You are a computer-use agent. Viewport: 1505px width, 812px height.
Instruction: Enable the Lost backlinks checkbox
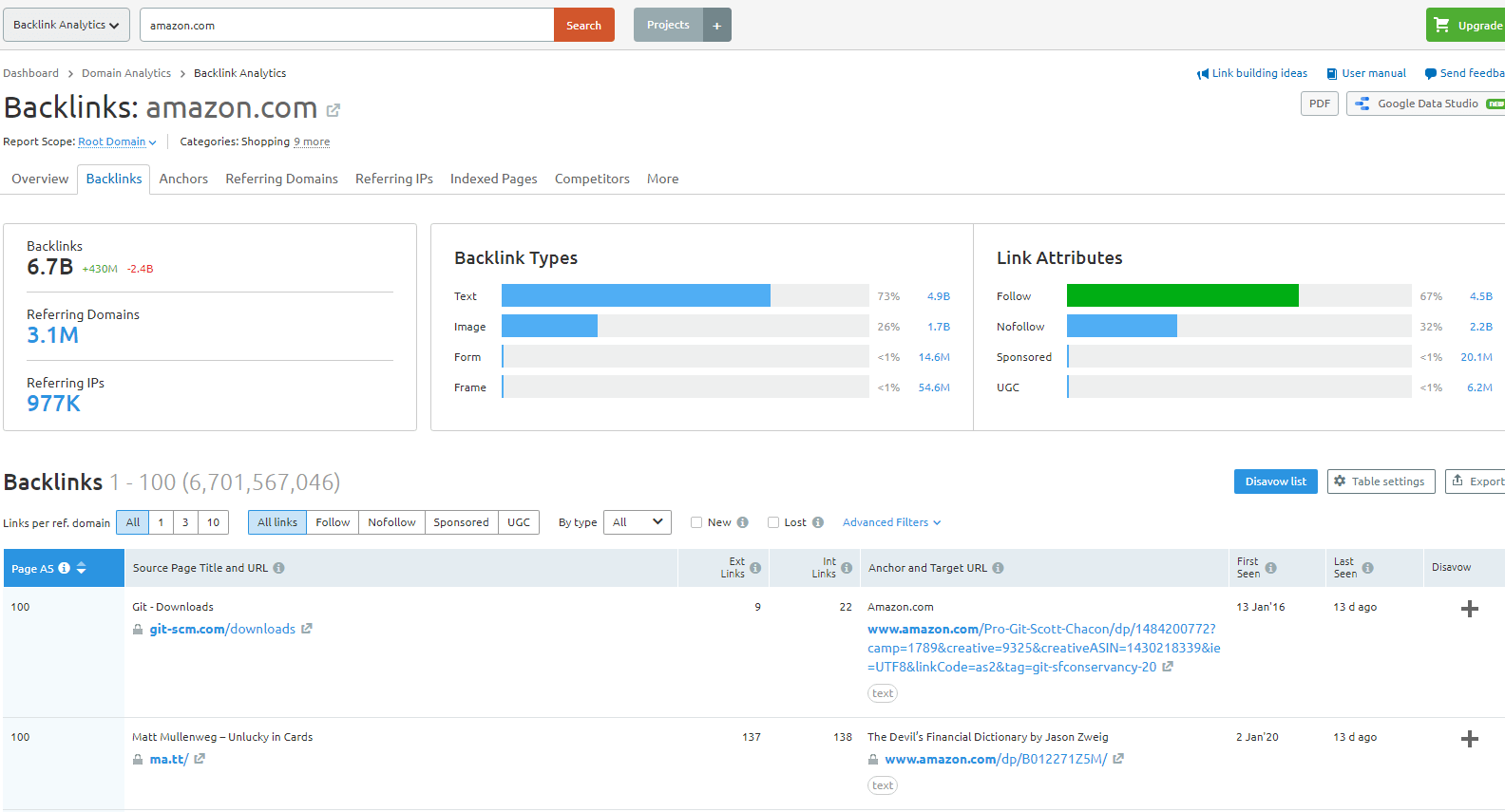pos(773,522)
